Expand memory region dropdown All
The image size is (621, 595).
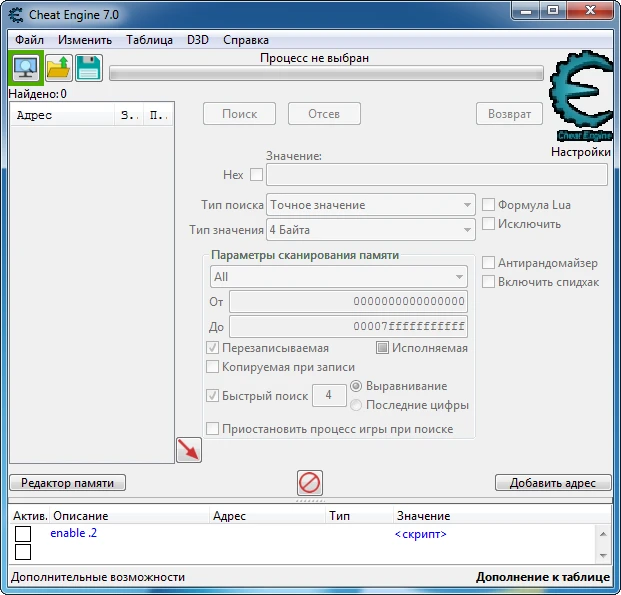pos(339,277)
